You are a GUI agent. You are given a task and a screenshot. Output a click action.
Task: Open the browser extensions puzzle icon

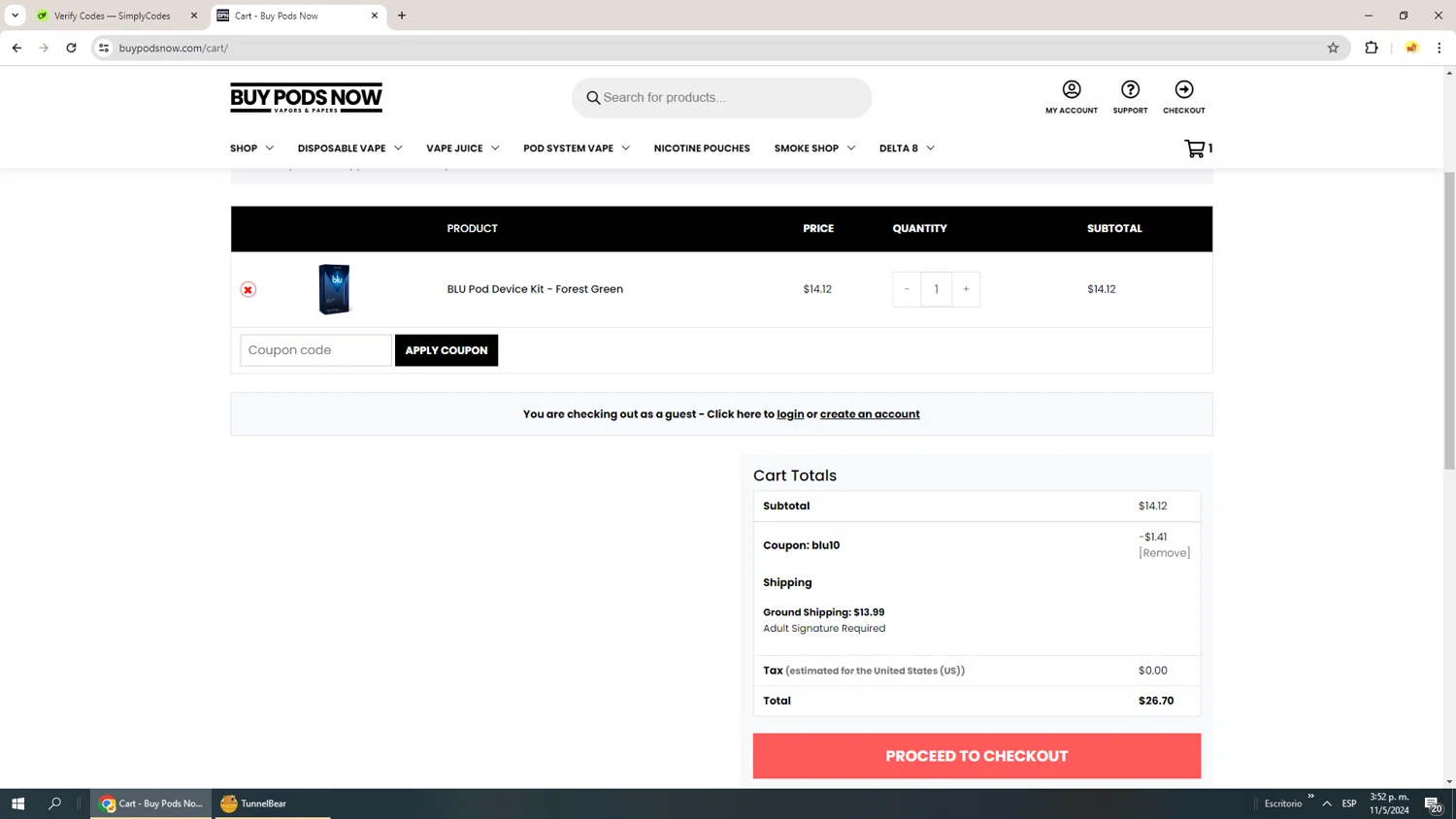[x=1372, y=48]
